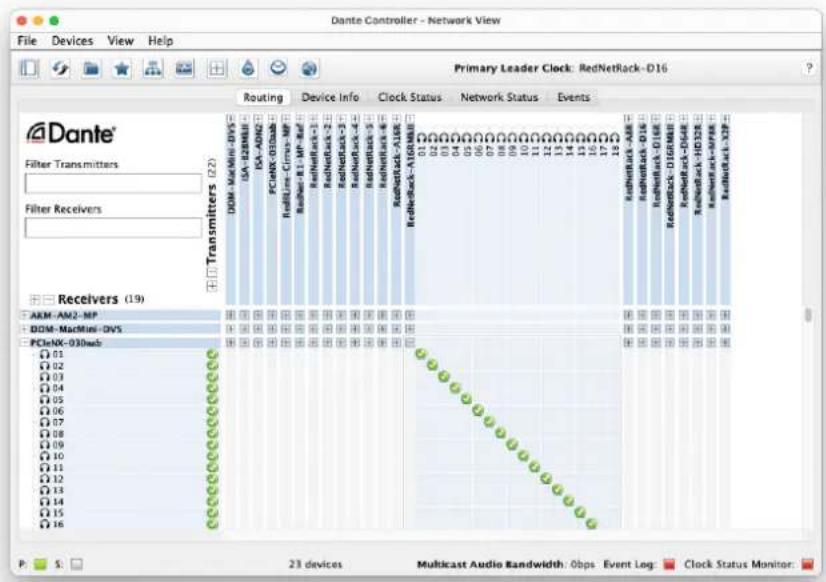
Task: Click the headphone icon of receiver channel 13
Action: point(45,490)
